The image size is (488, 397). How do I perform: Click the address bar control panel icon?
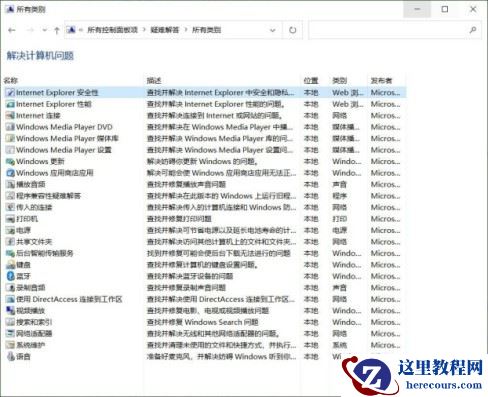tap(71, 30)
